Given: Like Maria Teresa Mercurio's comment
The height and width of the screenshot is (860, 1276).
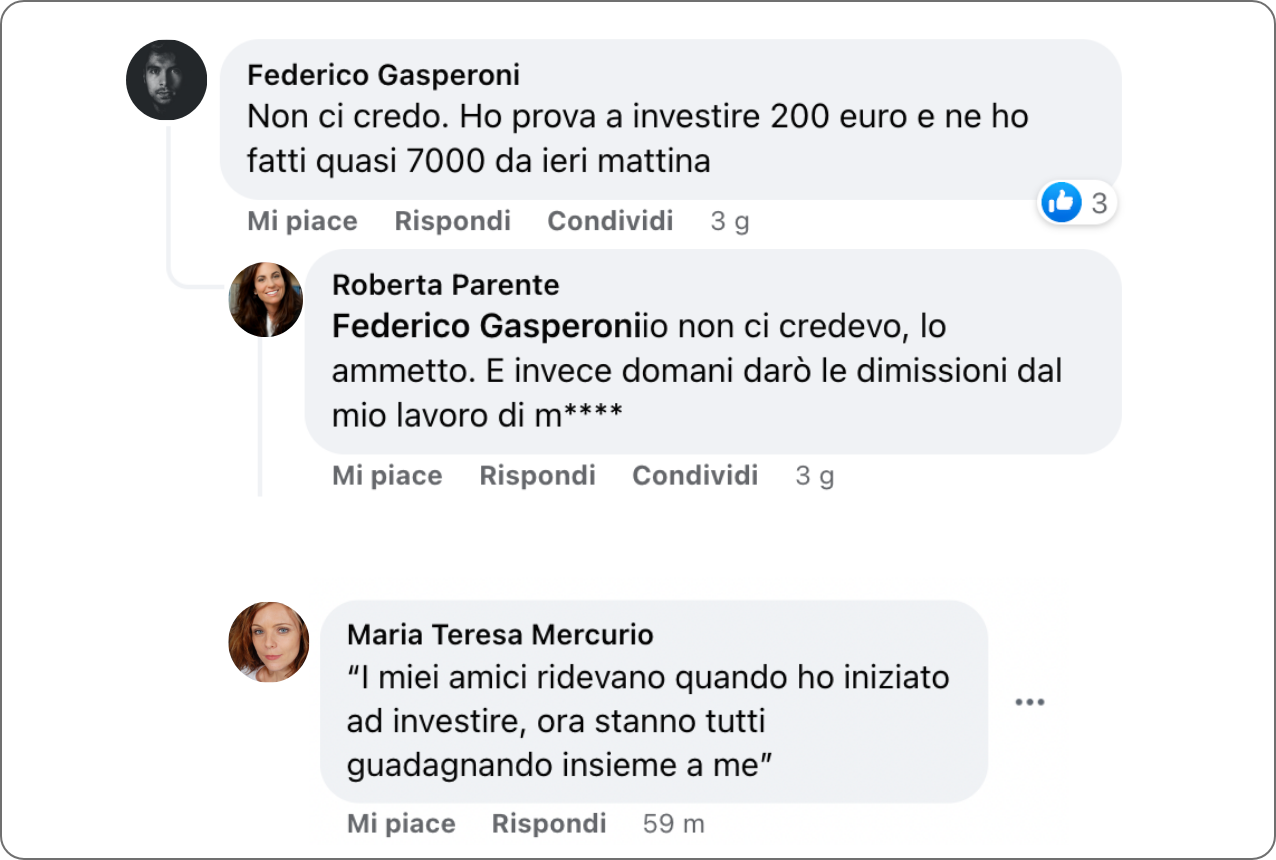Looking at the screenshot, I should click(401, 824).
